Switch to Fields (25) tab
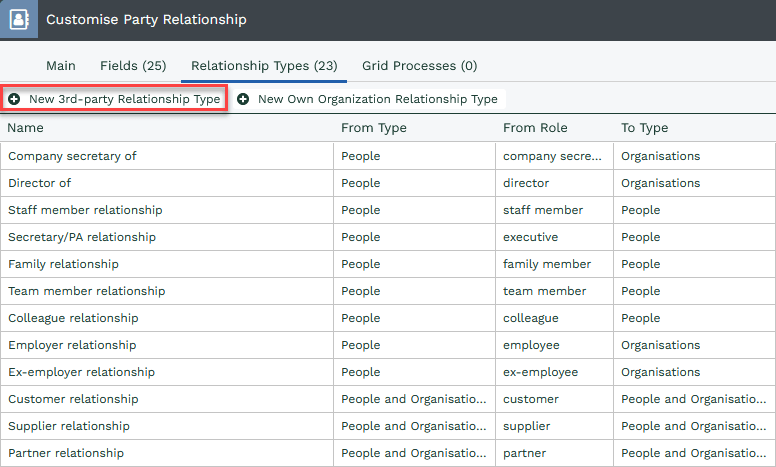 click(133, 66)
